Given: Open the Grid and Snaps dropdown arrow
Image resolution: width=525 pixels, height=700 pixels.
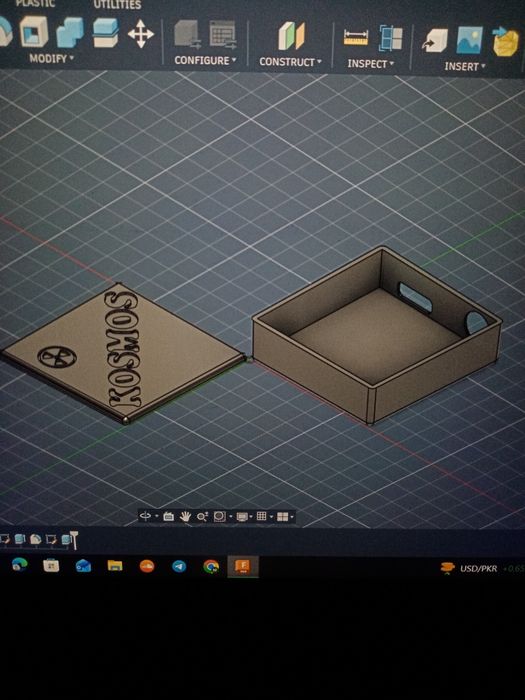Looking at the screenshot, I should coord(271,517).
